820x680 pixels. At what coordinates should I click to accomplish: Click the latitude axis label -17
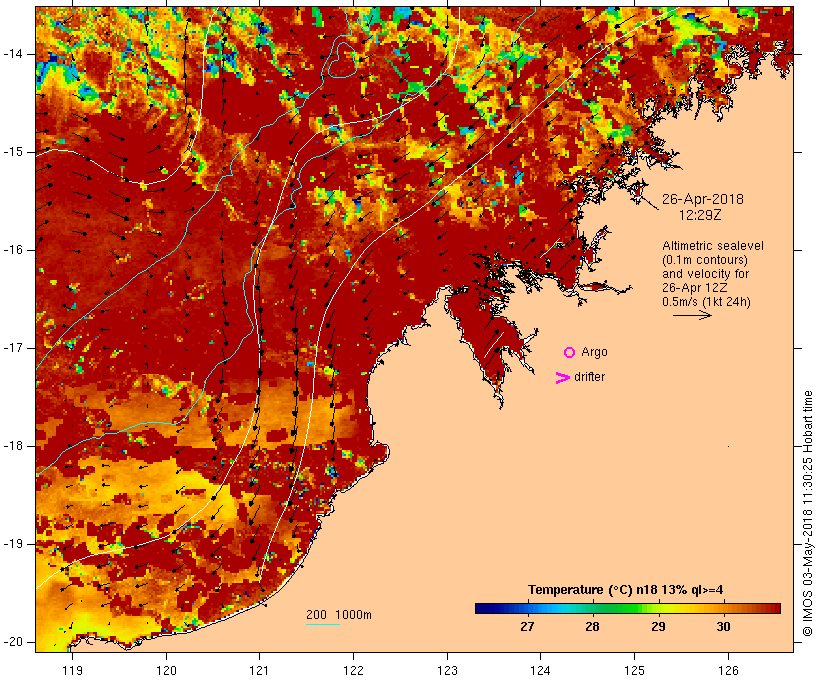13,348
